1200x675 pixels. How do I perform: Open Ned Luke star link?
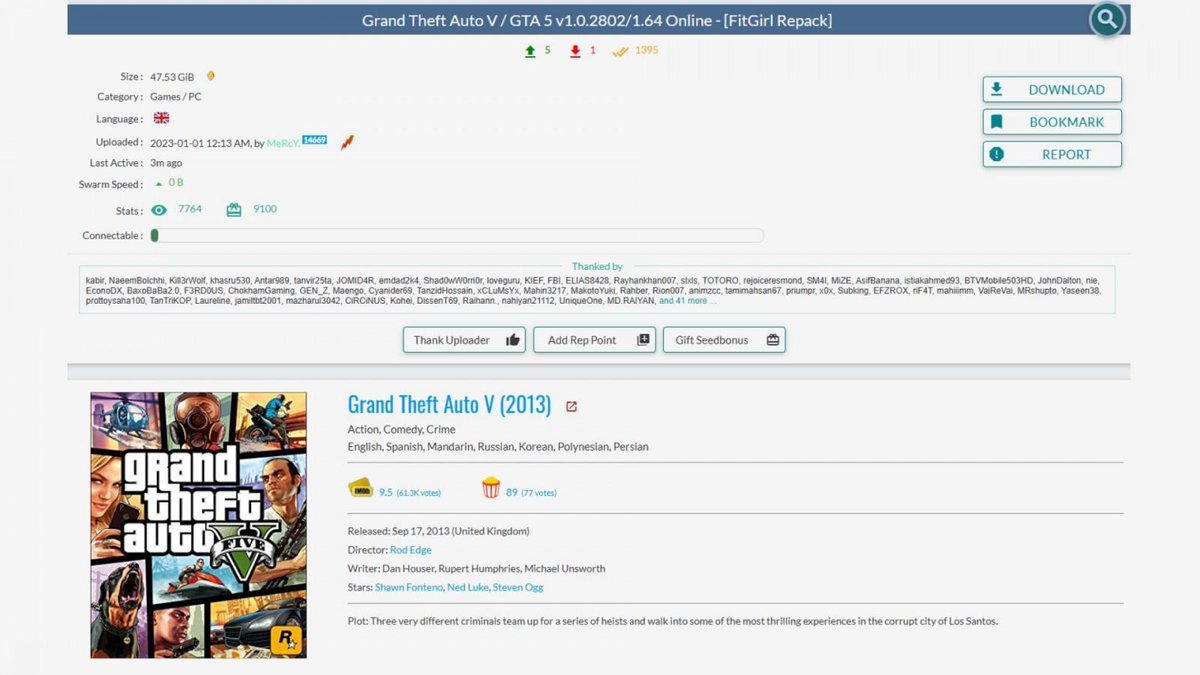[466, 587]
